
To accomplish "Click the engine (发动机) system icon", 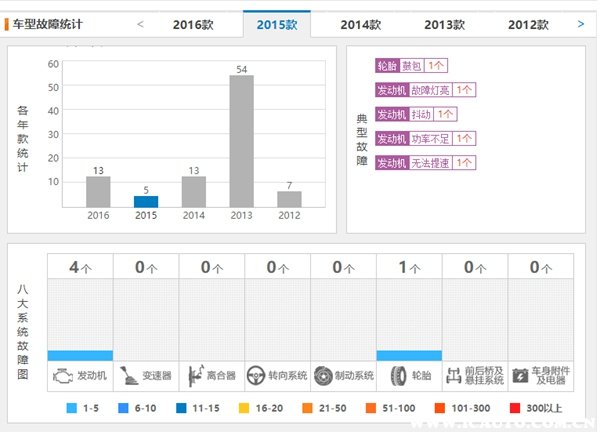I will 62,376.
